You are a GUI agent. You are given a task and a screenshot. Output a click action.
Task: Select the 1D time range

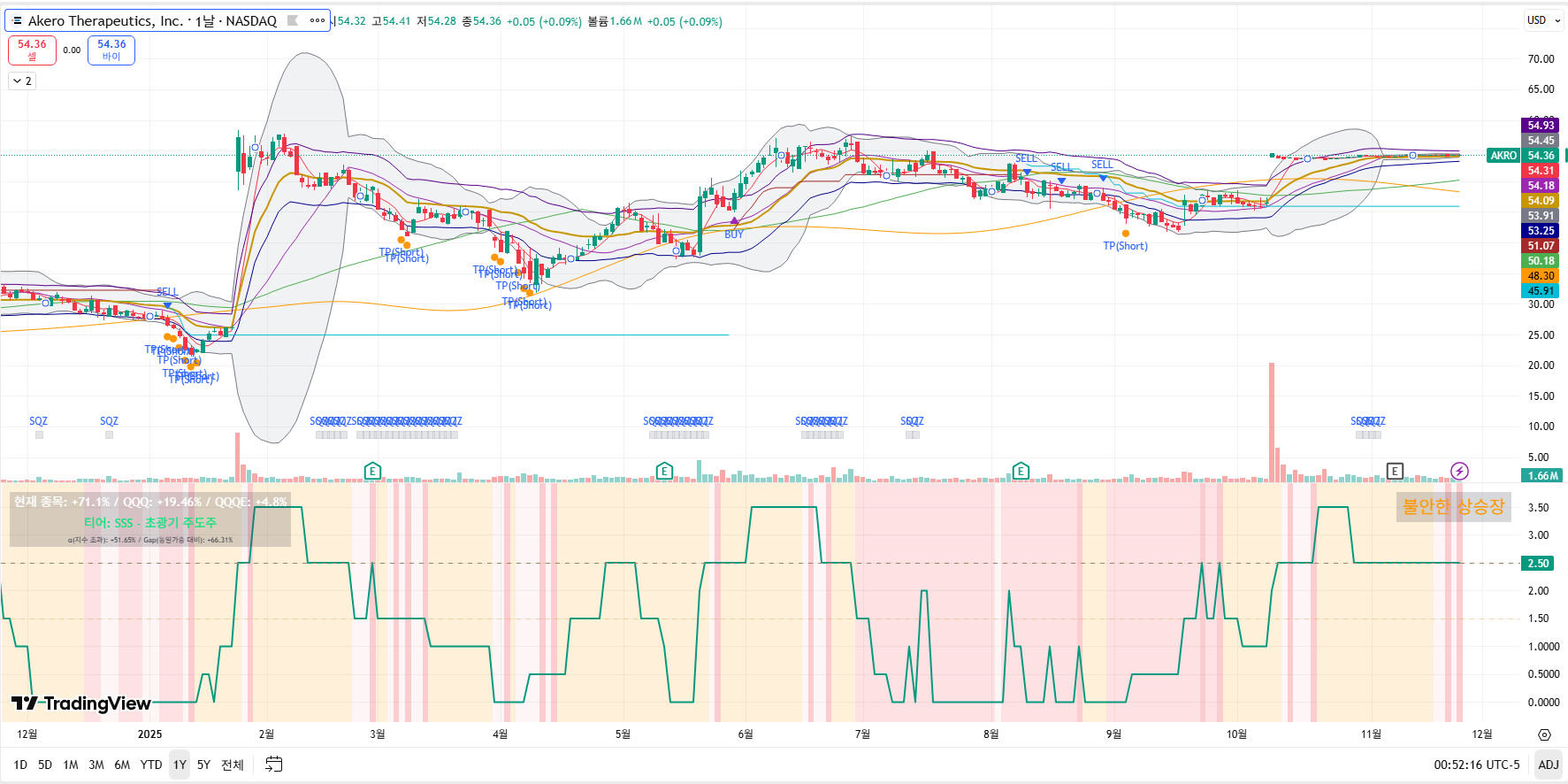point(20,765)
